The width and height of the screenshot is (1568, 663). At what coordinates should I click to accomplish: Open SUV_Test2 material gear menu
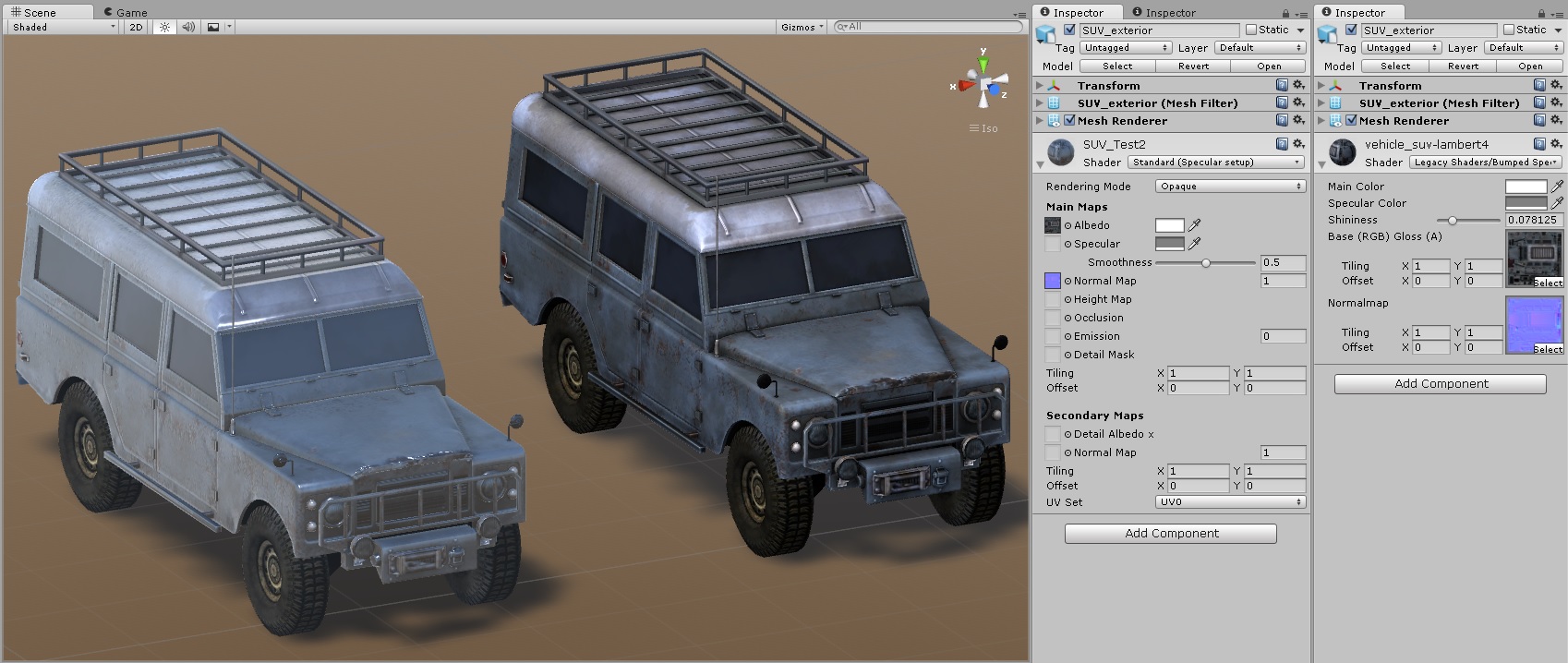pos(1298,144)
